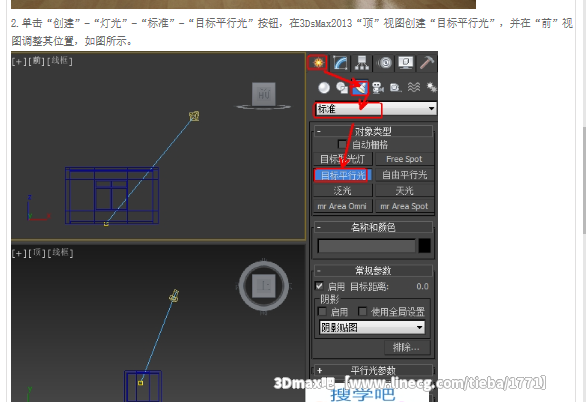Select the light object in front viewport
586x402 pixels.
(x=194, y=116)
